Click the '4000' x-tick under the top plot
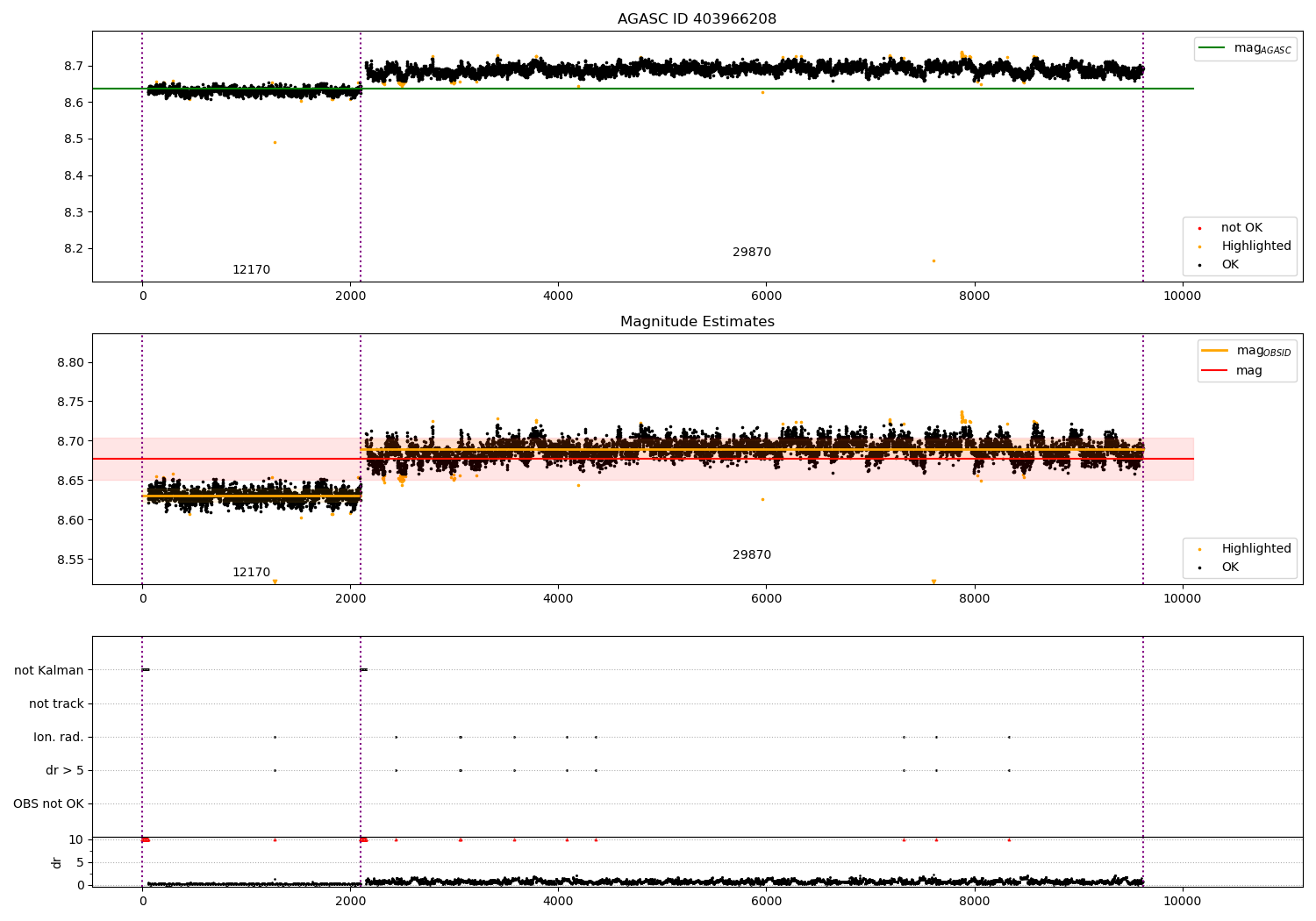 (x=558, y=296)
